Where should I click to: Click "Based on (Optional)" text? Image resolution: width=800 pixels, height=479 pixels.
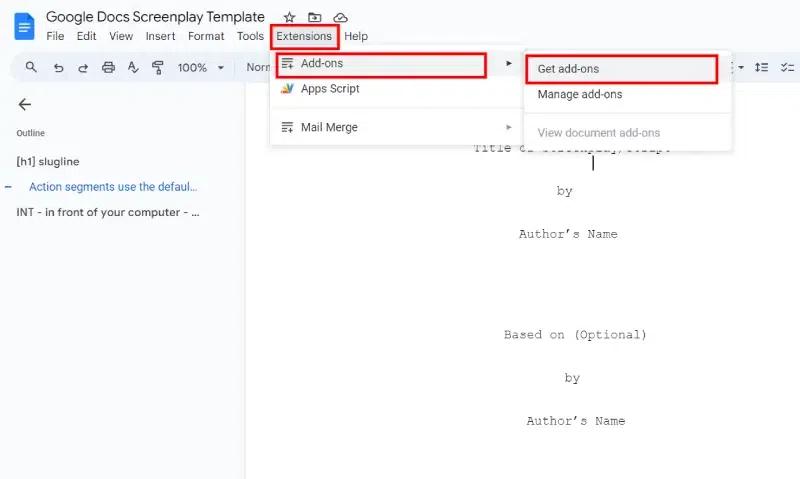pos(575,335)
